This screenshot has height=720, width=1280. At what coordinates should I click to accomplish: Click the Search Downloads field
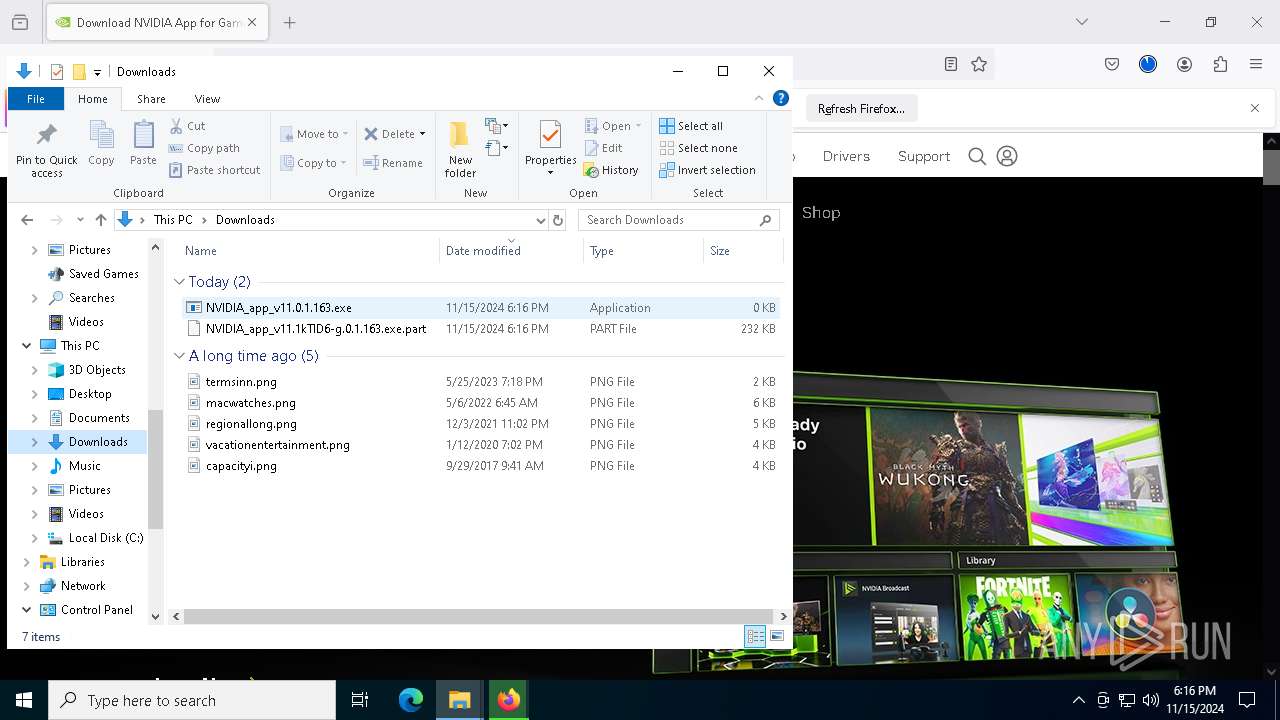point(681,220)
